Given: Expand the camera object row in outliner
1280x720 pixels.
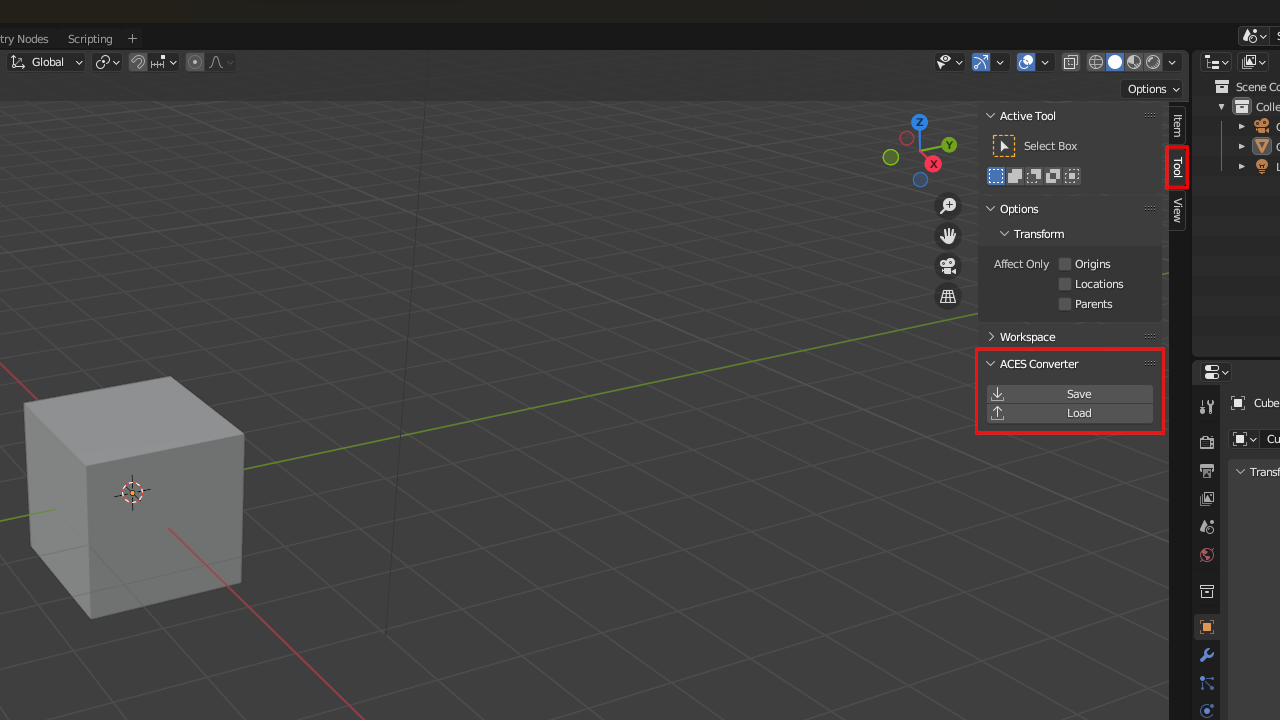Looking at the screenshot, I should 1242,127.
